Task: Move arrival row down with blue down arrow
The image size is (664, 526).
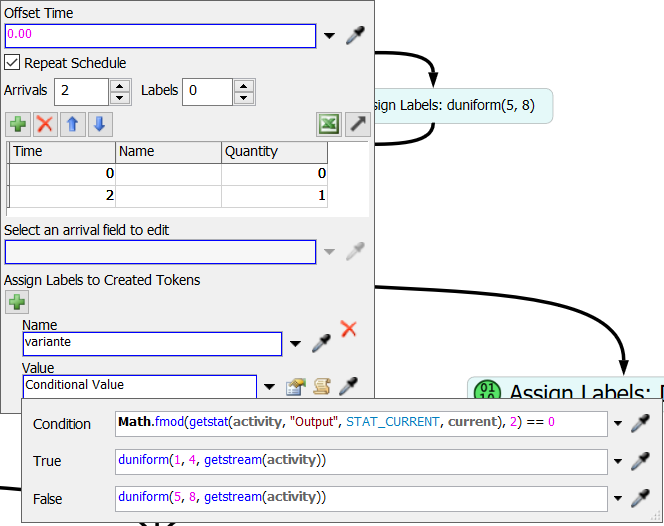Action: 100,125
